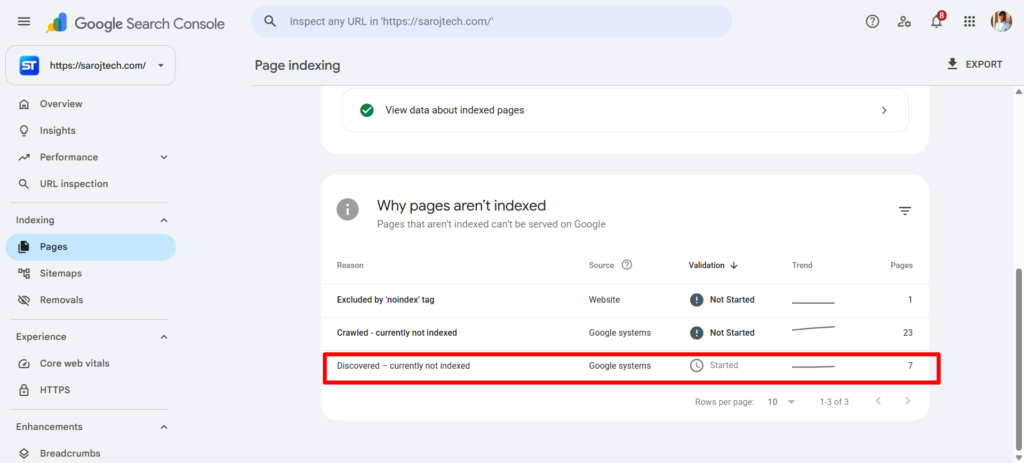Click the trend sparkline in Crawled row

coord(813,328)
